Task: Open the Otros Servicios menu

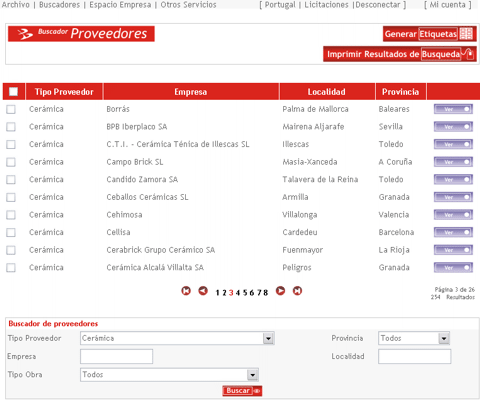Action: click(188, 5)
